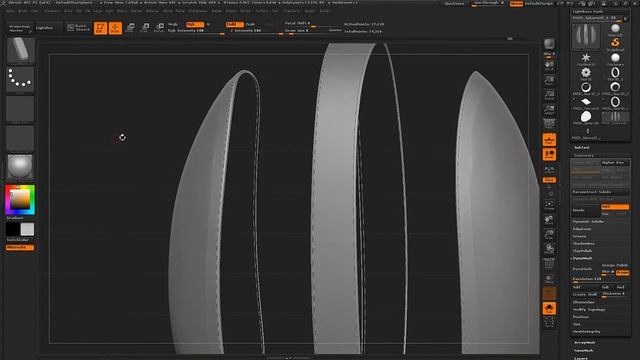Click the Create Shell button
The height and width of the screenshot is (360, 640).
click(x=585, y=294)
